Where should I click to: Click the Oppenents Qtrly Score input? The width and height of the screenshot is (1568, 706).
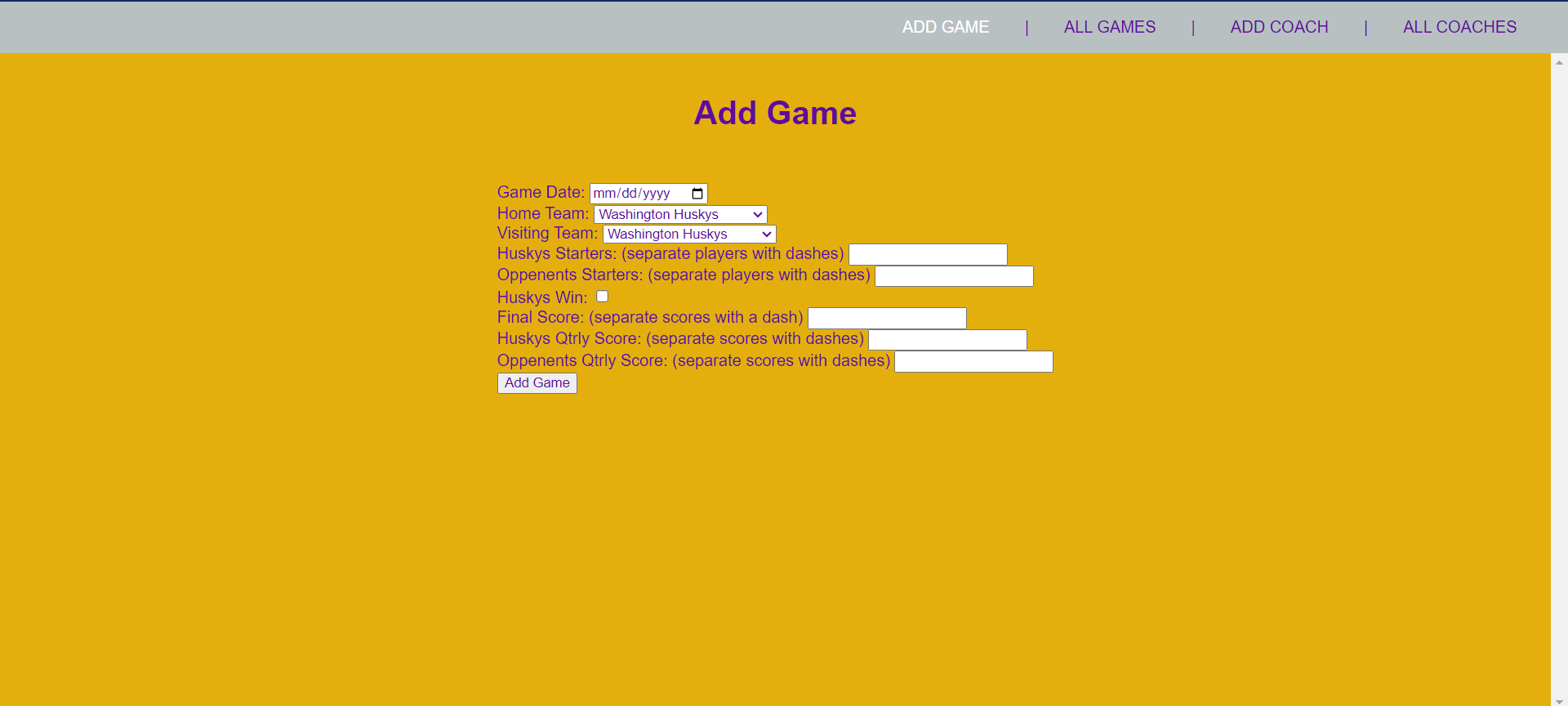(973, 361)
